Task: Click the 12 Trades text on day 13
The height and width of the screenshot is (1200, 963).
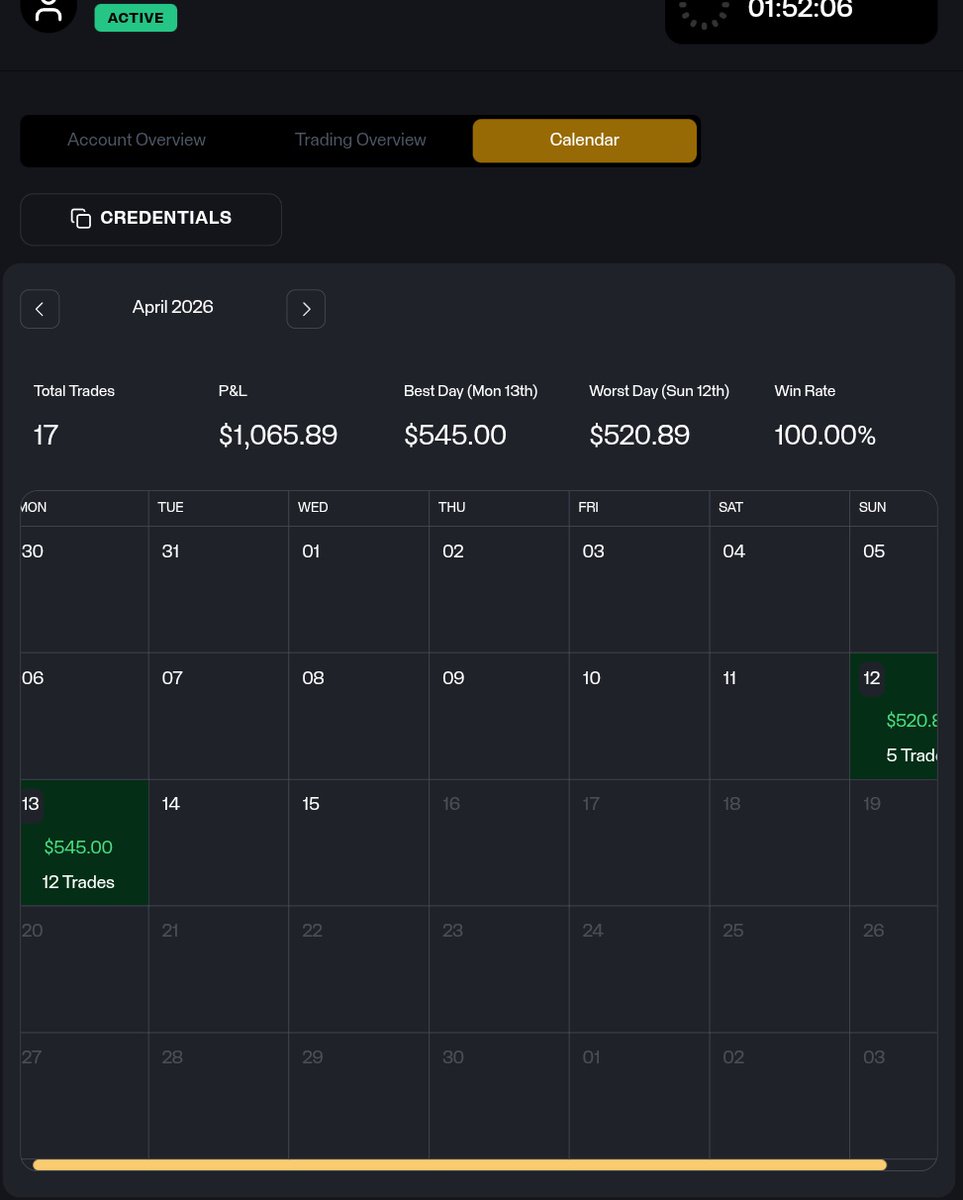Action: tap(78, 882)
